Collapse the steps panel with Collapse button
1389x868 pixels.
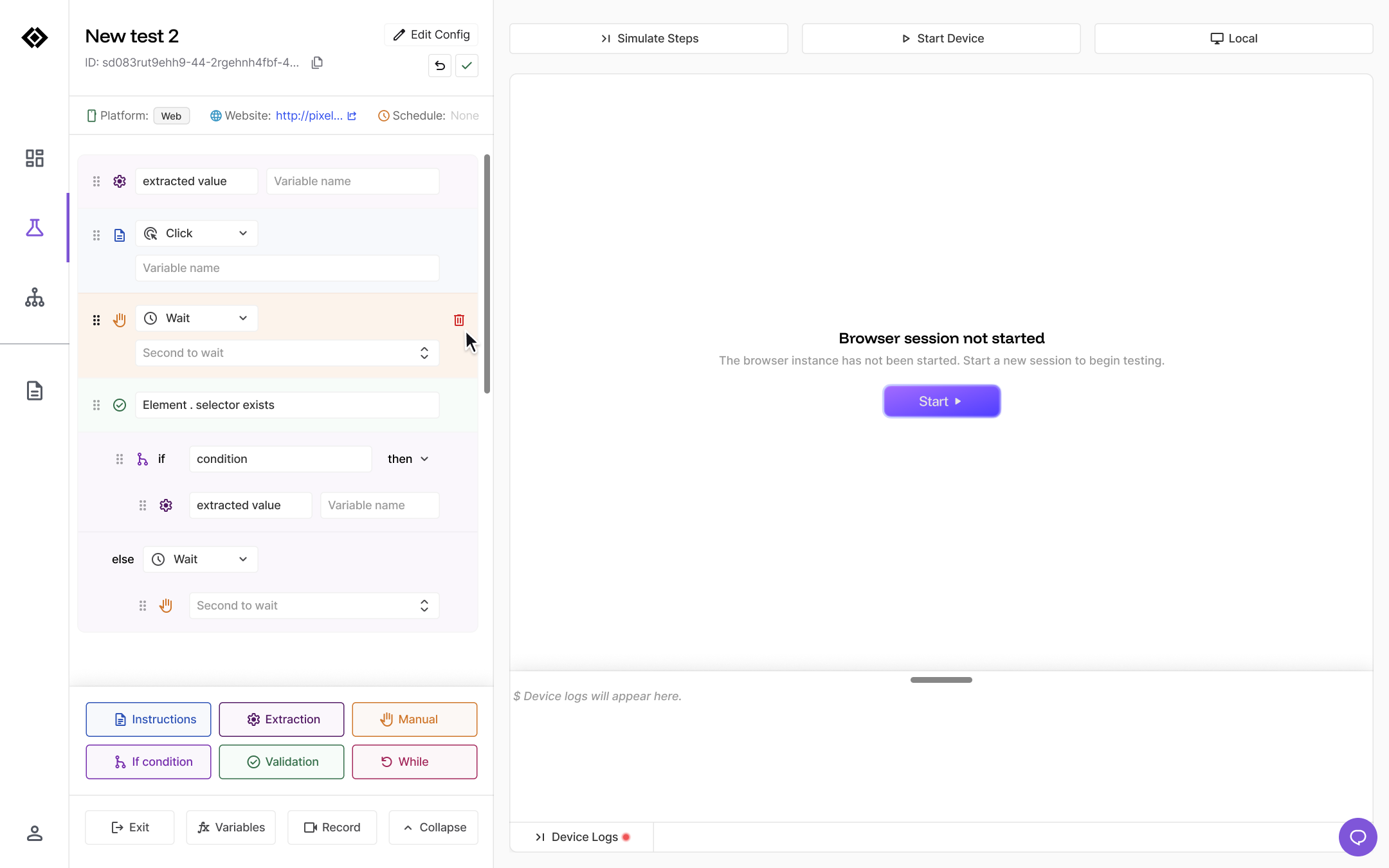(x=433, y=827)
